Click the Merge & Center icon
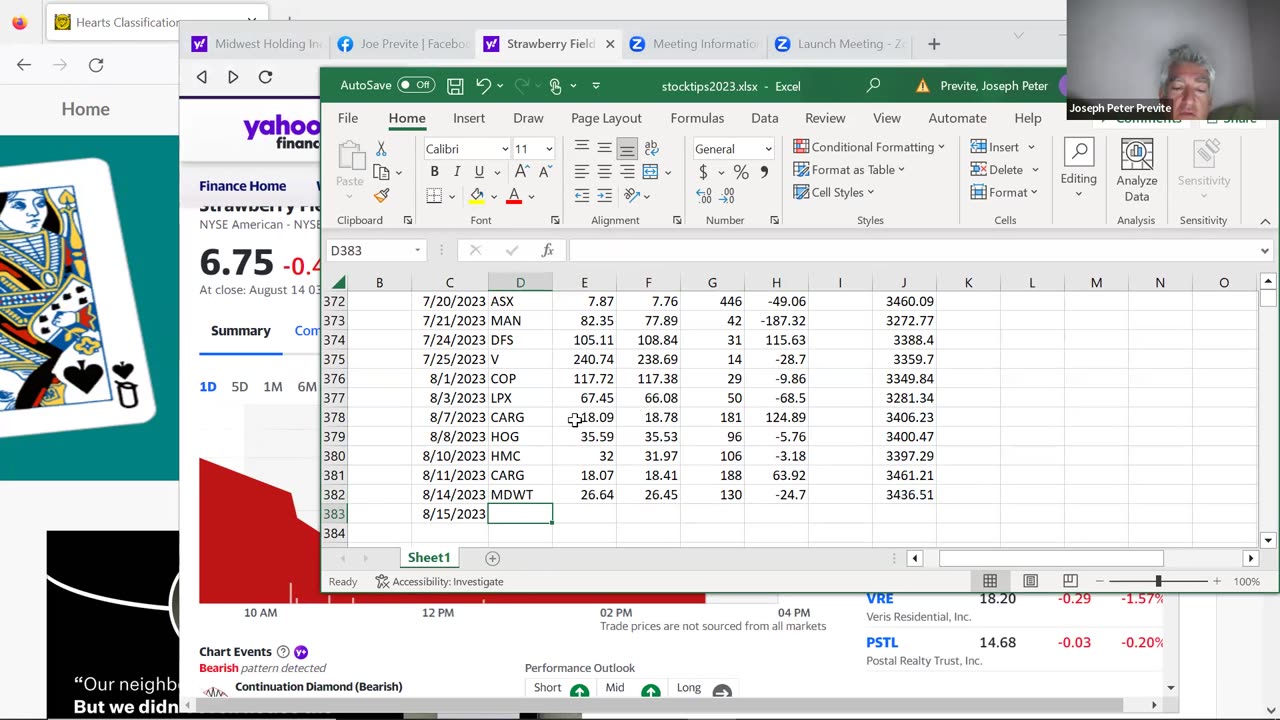 tap(651, 172)
